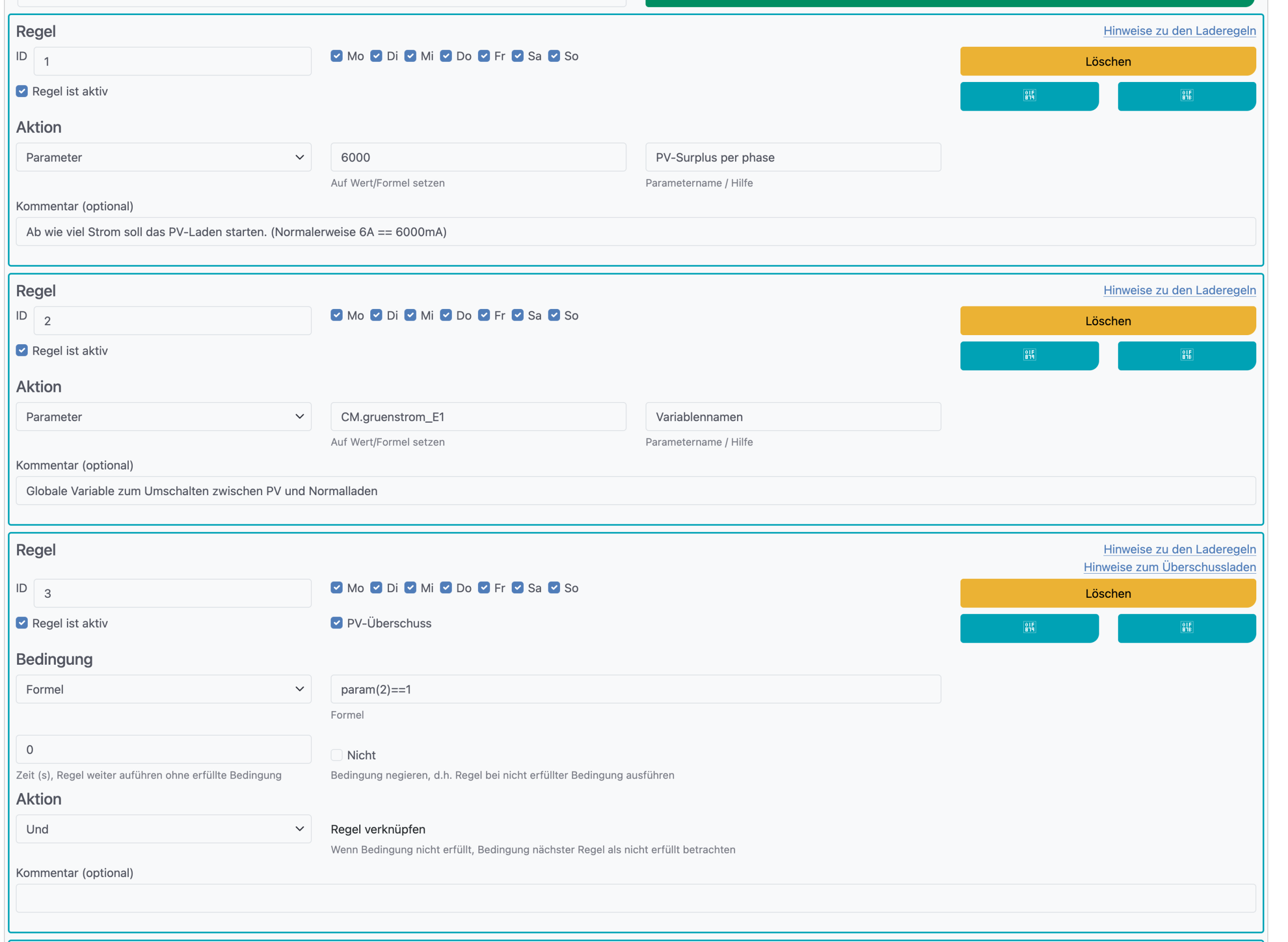Click the right teal icon button in rule 3
Image resolution: width=1288 pixels, height=942 pixels.
pos(1186,628)
